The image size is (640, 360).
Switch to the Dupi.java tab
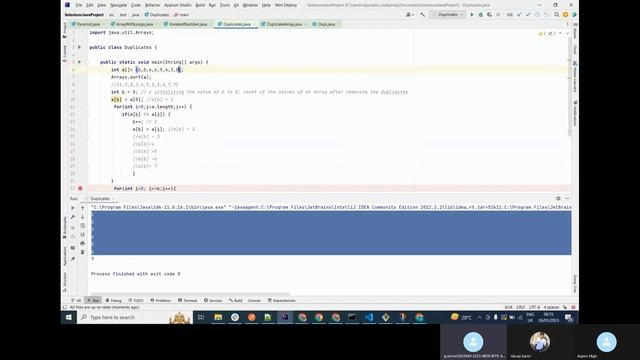tap(324, 24)
